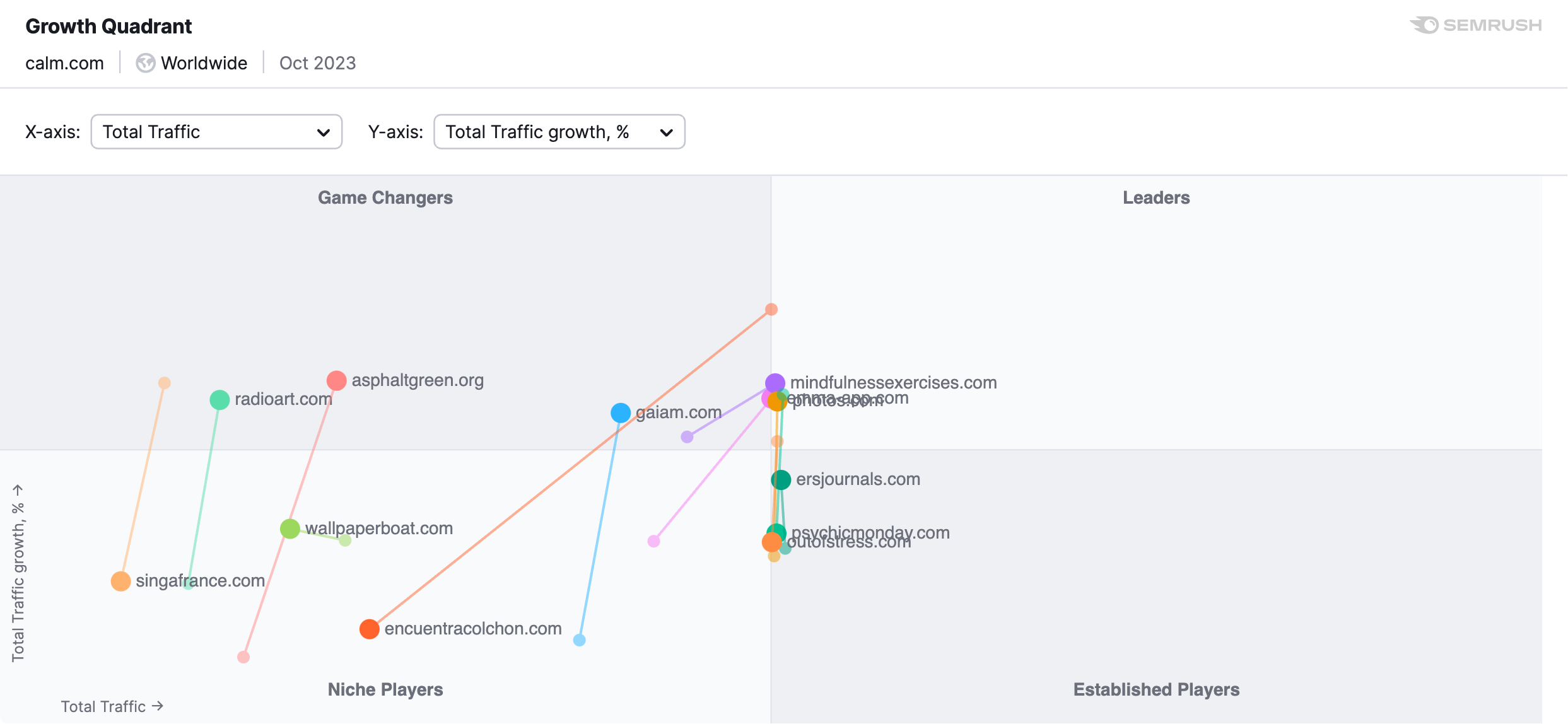
Task: Click the Worldwide globe icon
Action: [x=146, y=63]
